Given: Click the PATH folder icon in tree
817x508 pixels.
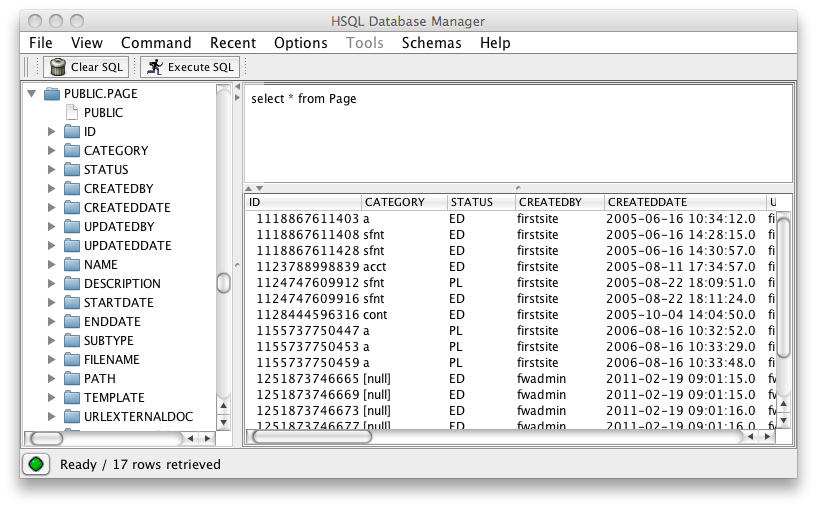Looking at the screenshot, I should [72, 379].
